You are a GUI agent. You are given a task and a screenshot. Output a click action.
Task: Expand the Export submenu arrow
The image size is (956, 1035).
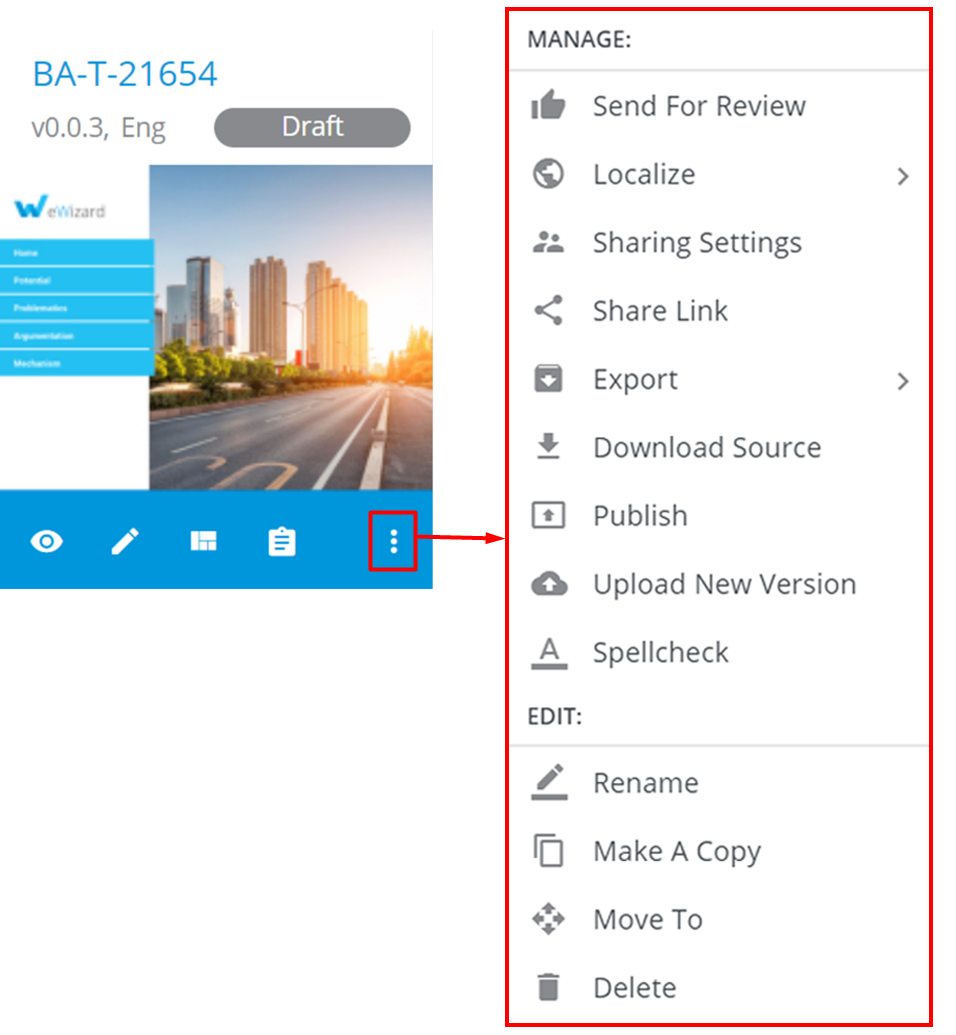[902, 381]
